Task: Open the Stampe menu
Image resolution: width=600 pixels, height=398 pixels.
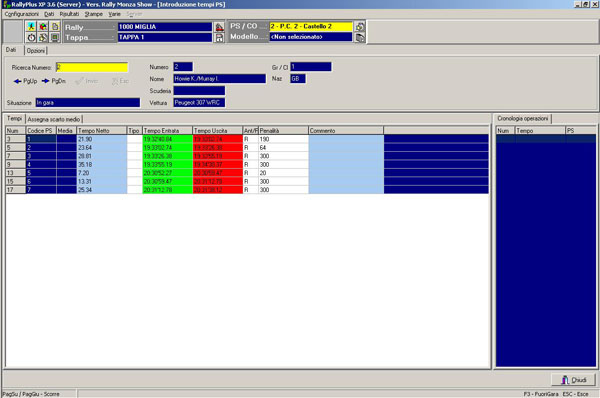Action: tap(94, 14)
